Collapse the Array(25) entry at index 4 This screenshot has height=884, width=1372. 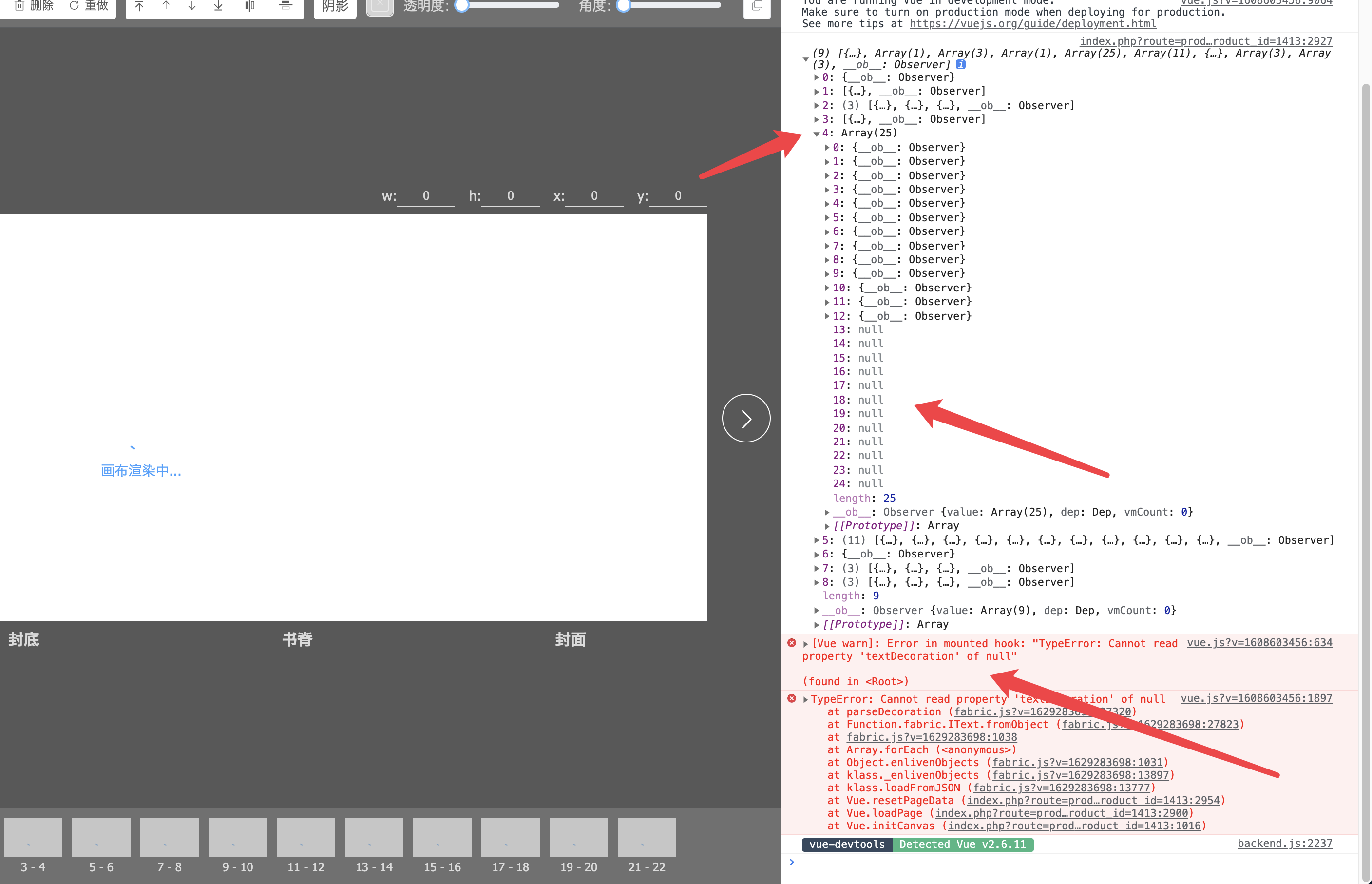tap(817, 133)
